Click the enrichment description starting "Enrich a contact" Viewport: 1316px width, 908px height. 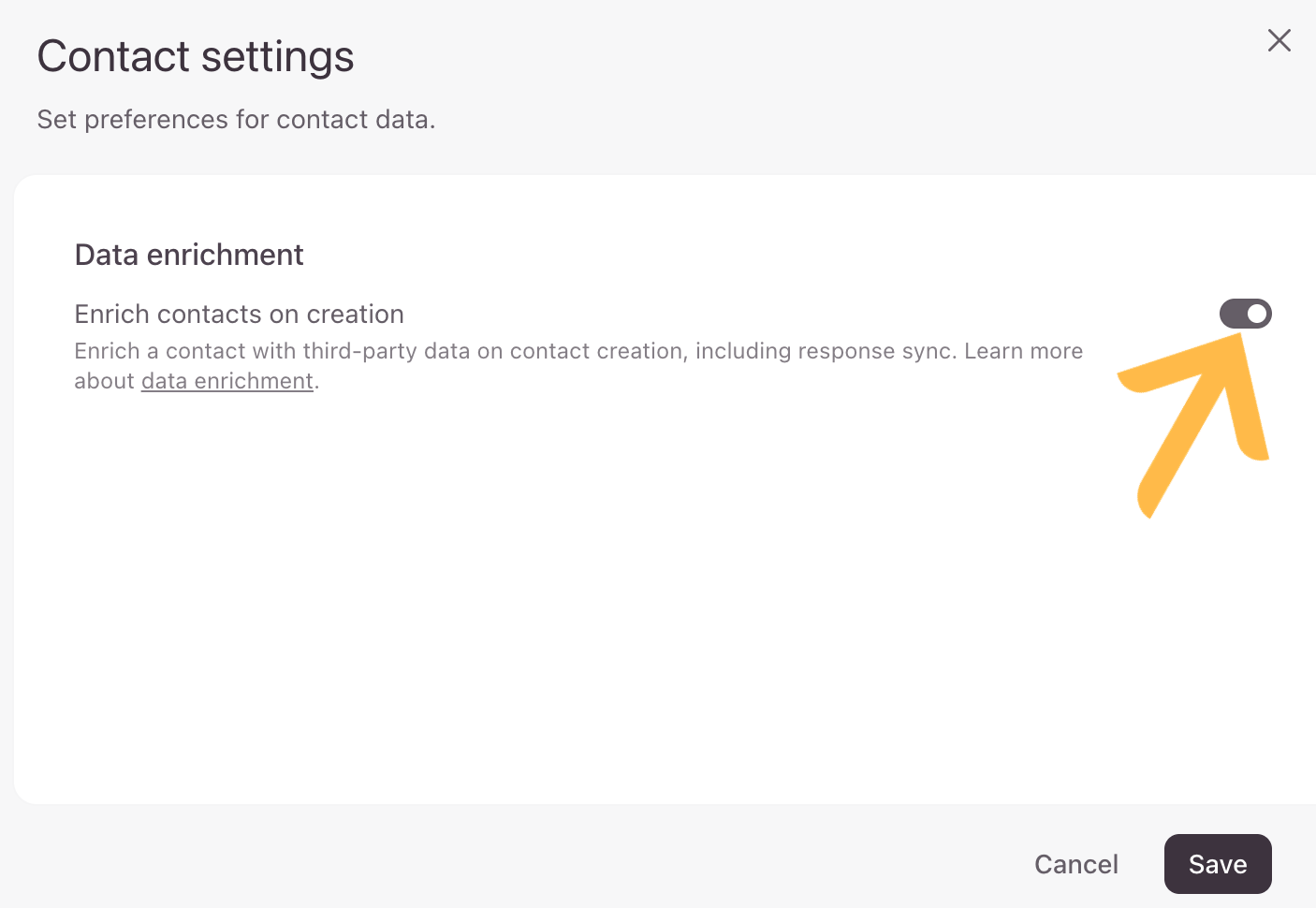click(x=578, y=351)
